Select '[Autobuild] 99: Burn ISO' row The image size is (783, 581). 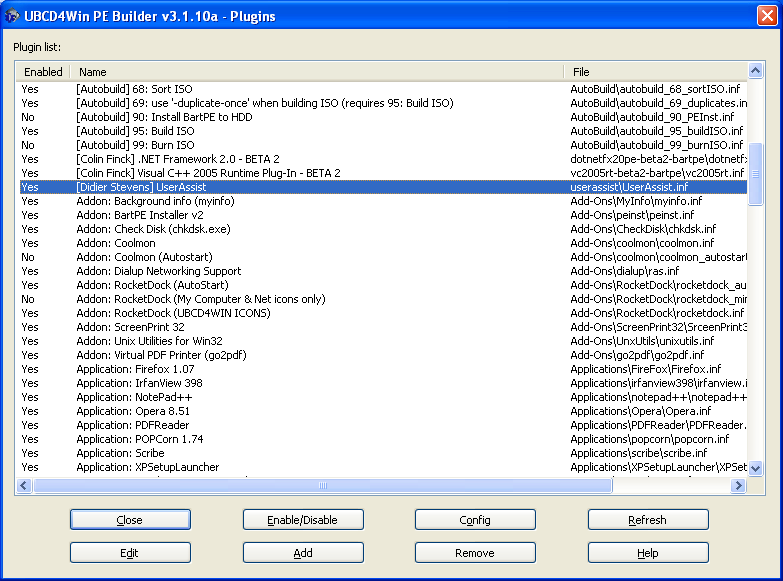click(x=383, y=145)
